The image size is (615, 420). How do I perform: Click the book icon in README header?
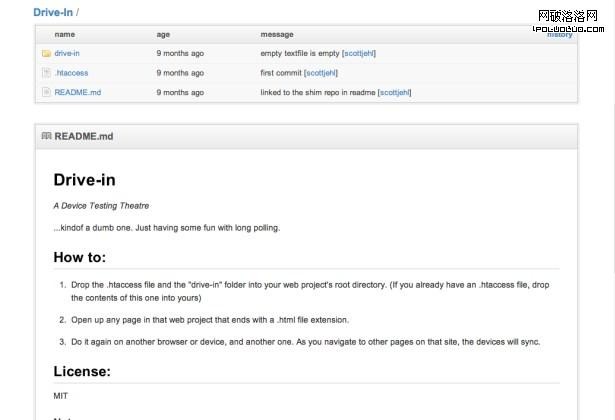coord(46,135)
